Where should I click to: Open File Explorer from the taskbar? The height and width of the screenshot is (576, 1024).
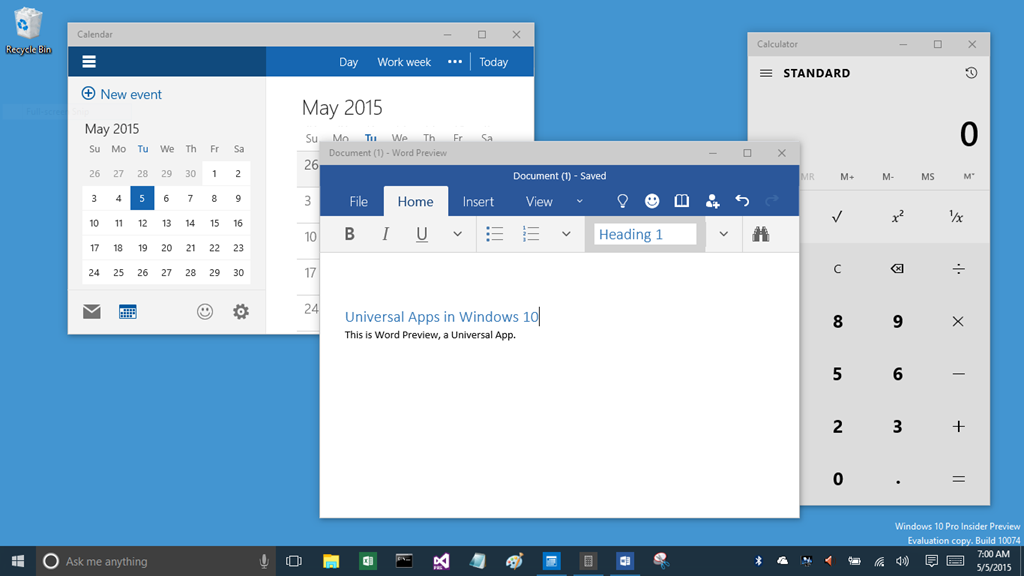331,561
